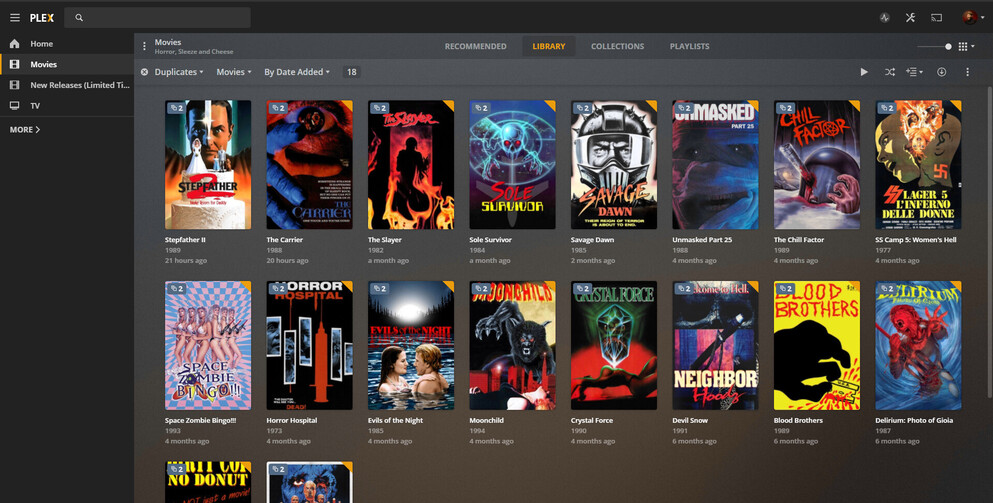The image size is (993, 503).
Task: Open Movies library options dots
Action: pyautogui.click(x=144, y=46)
